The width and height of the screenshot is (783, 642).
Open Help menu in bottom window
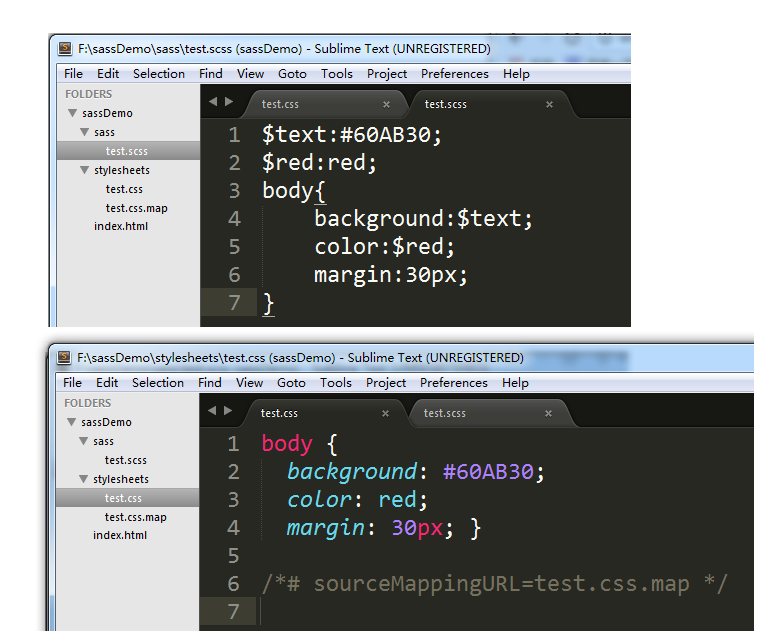[x=515, y=383]
